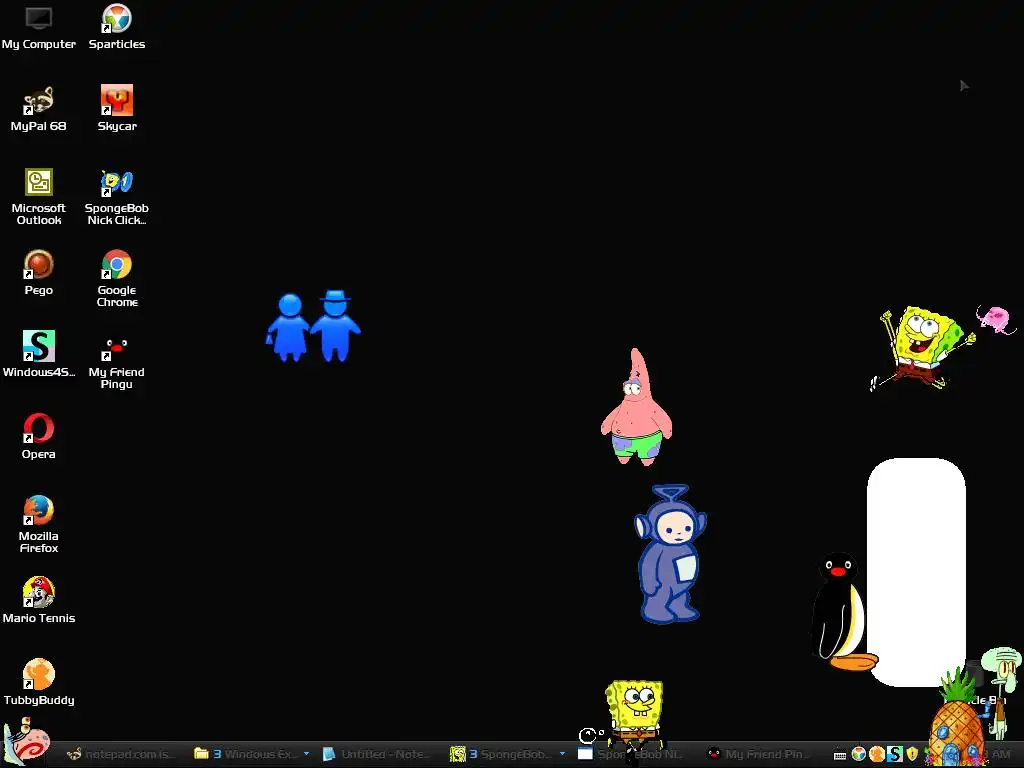Switch to the Untitled - Notepad taskbar button

pos(377,754)
